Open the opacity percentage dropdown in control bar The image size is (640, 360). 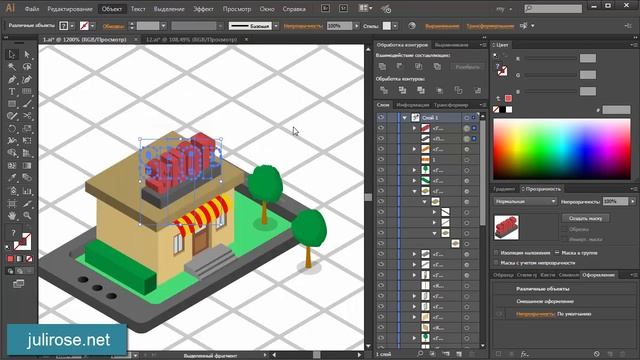tap(356, 26)
